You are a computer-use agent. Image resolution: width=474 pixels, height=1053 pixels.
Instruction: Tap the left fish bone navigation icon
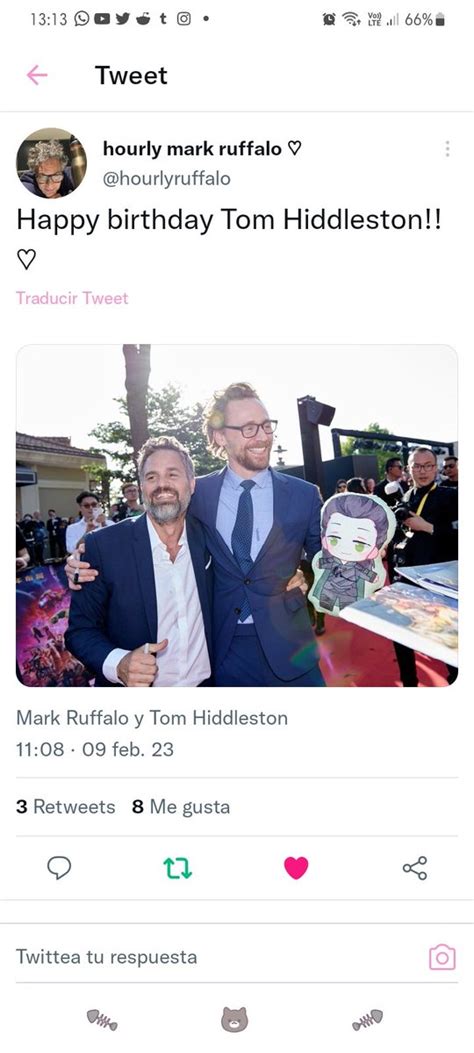(102, 1020)
